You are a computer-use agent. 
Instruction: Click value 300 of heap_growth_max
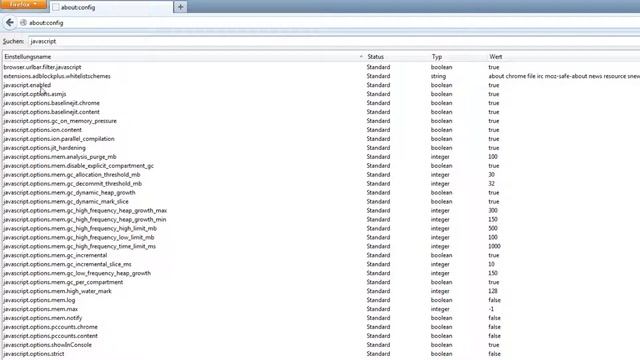coord(493,211)
